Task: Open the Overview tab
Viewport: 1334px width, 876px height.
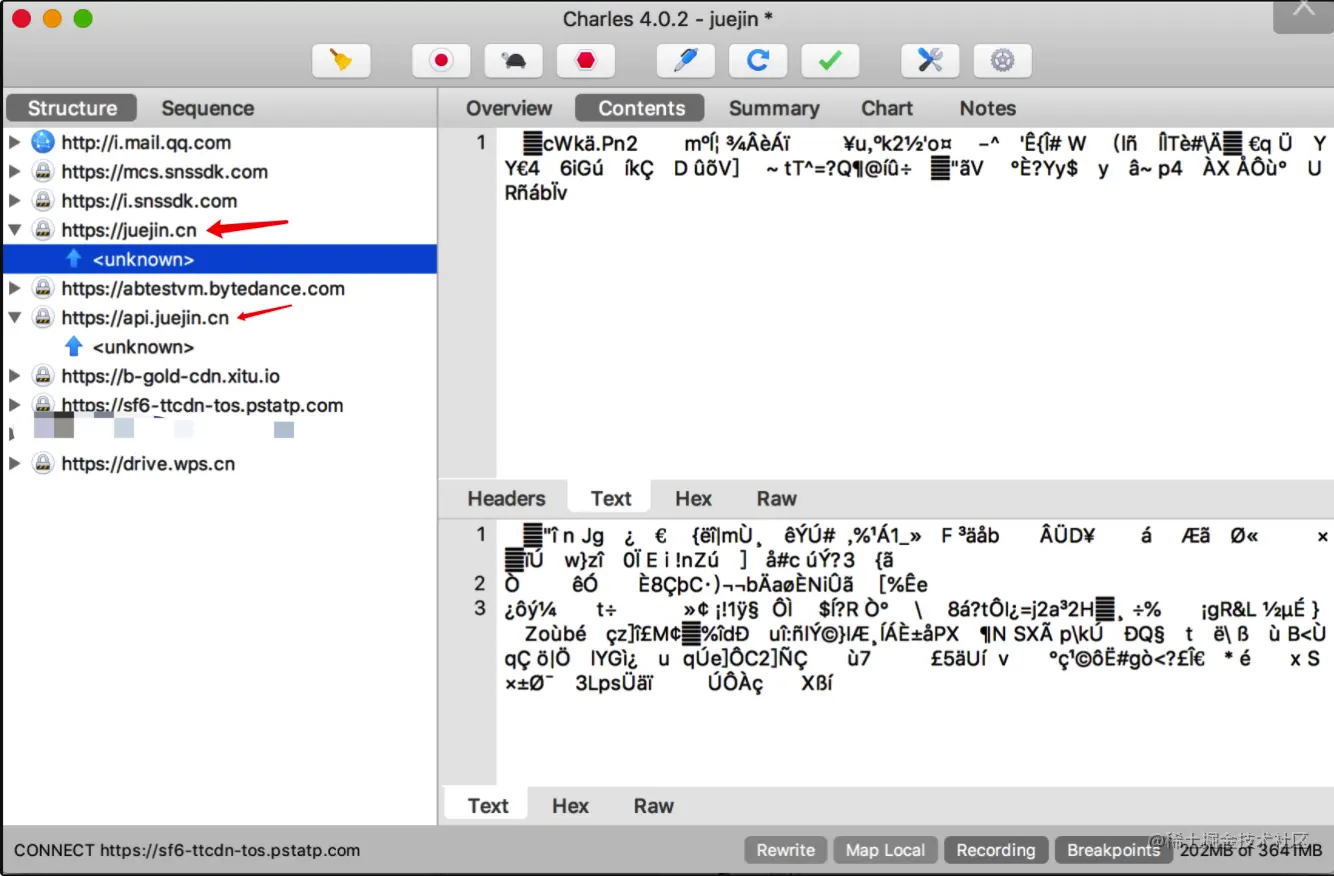Action: pos(509,108)
